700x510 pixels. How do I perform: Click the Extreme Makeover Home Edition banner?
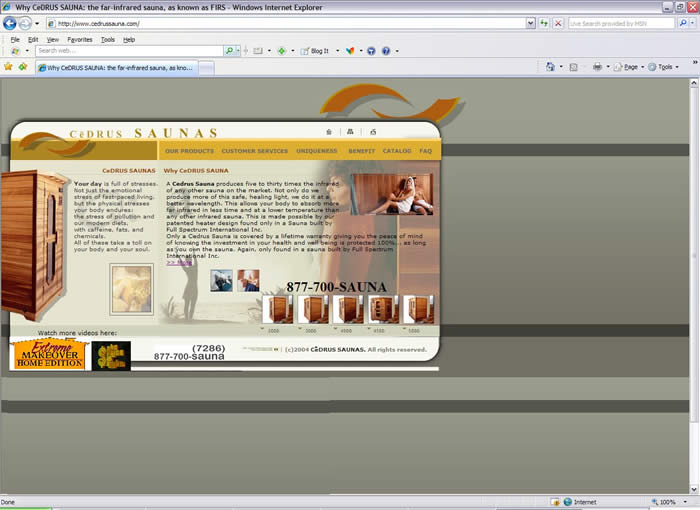(x=50, y=354)
